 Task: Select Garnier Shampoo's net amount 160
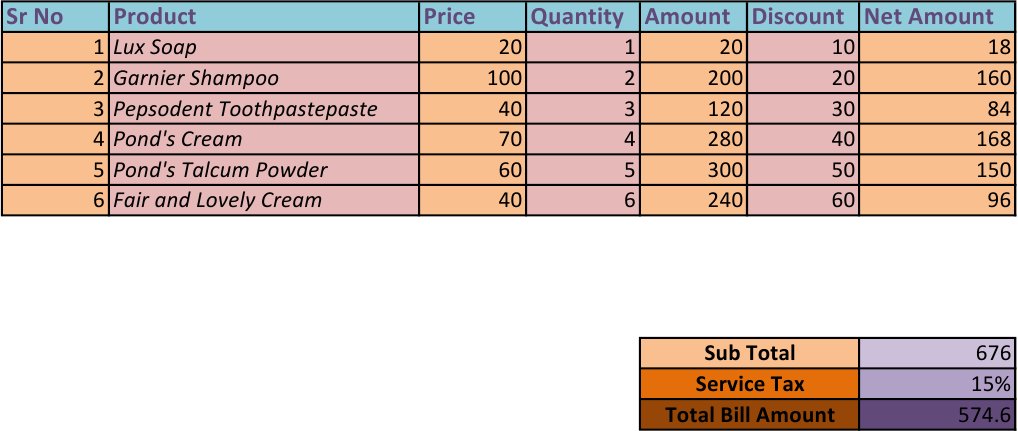(938, 78)
